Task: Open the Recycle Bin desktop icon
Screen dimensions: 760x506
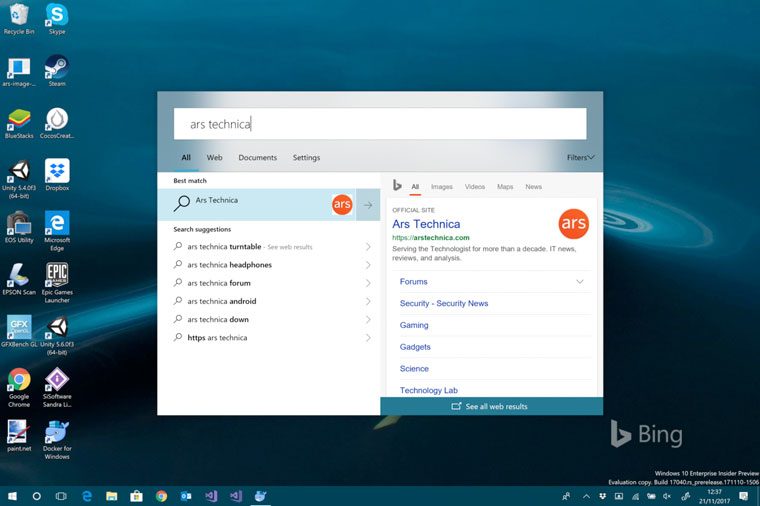Action: pos(19,18)
